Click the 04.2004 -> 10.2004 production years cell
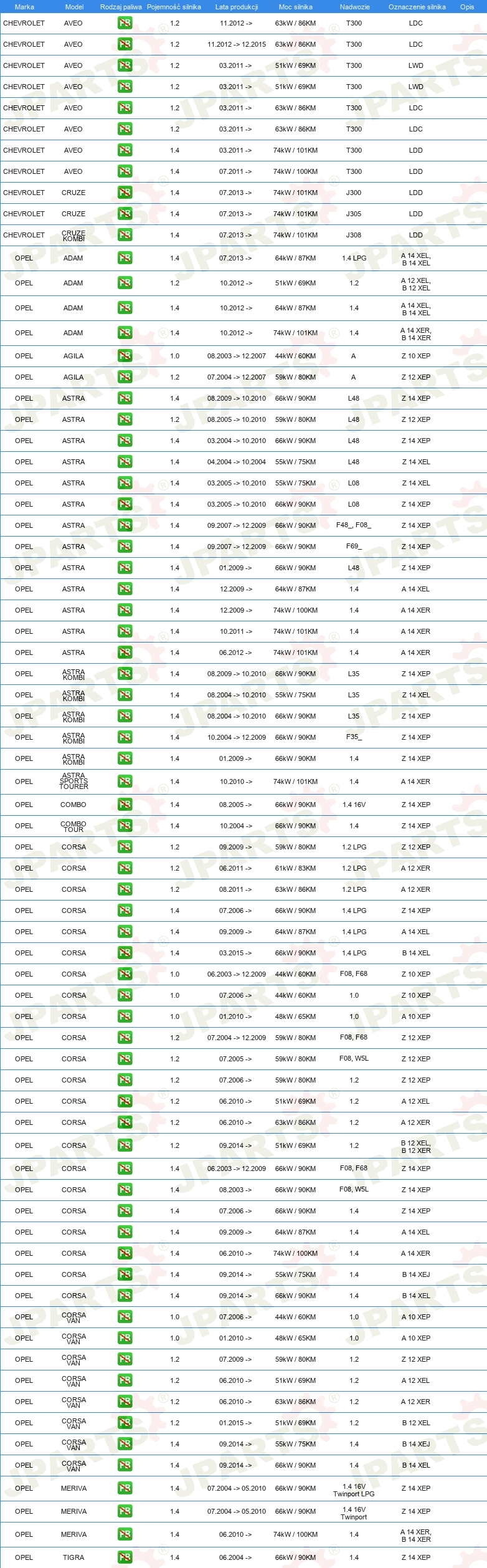Screen dimensions: 487x1568 click(237, 462)
